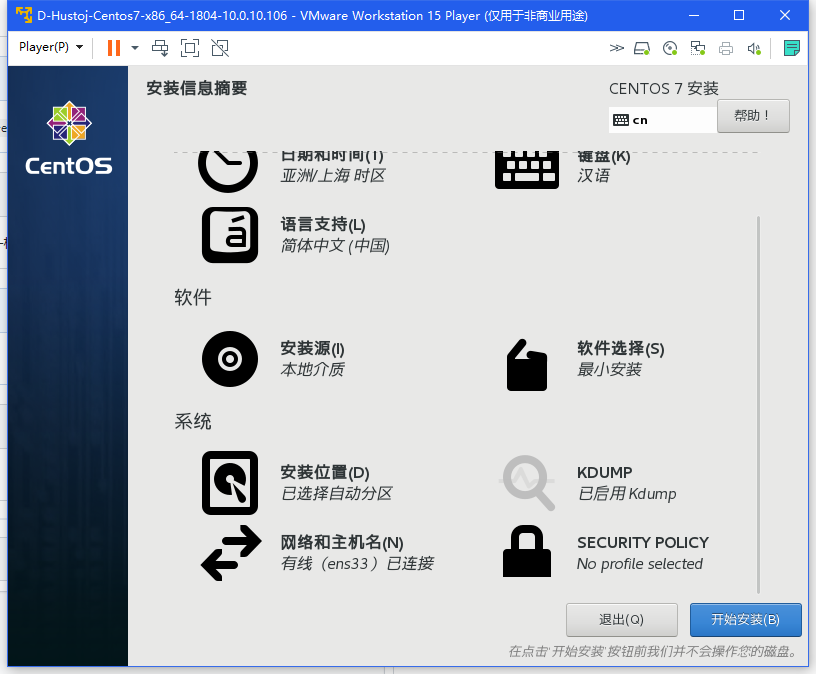This screenshot has width=816, height=674.
Task: Open 安装位置 installation destination disk icon
Action: click(230, 482)
